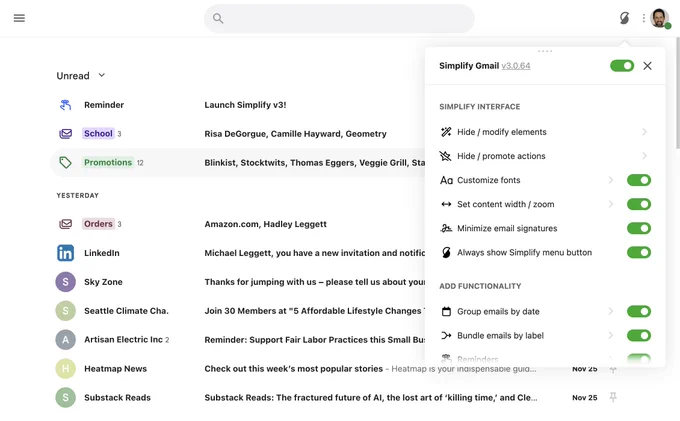Pin the Substack Reads email
680x421 pixels.
613,397
